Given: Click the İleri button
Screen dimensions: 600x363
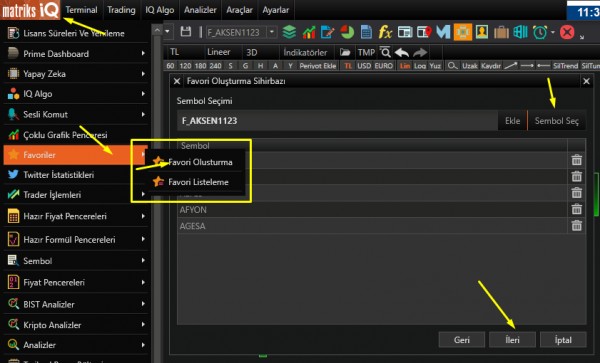Looking at the screenshot, I should point(512,340).
